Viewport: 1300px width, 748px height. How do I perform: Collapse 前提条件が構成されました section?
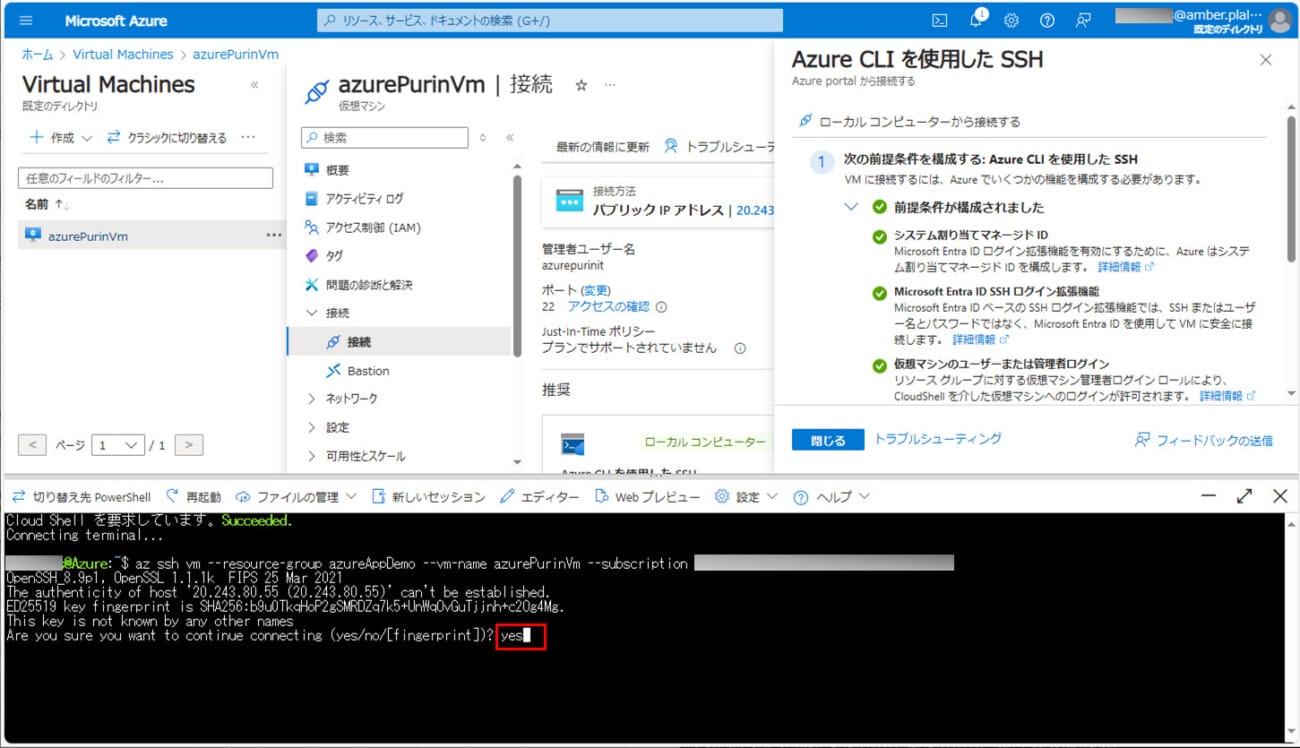[851, 207]
